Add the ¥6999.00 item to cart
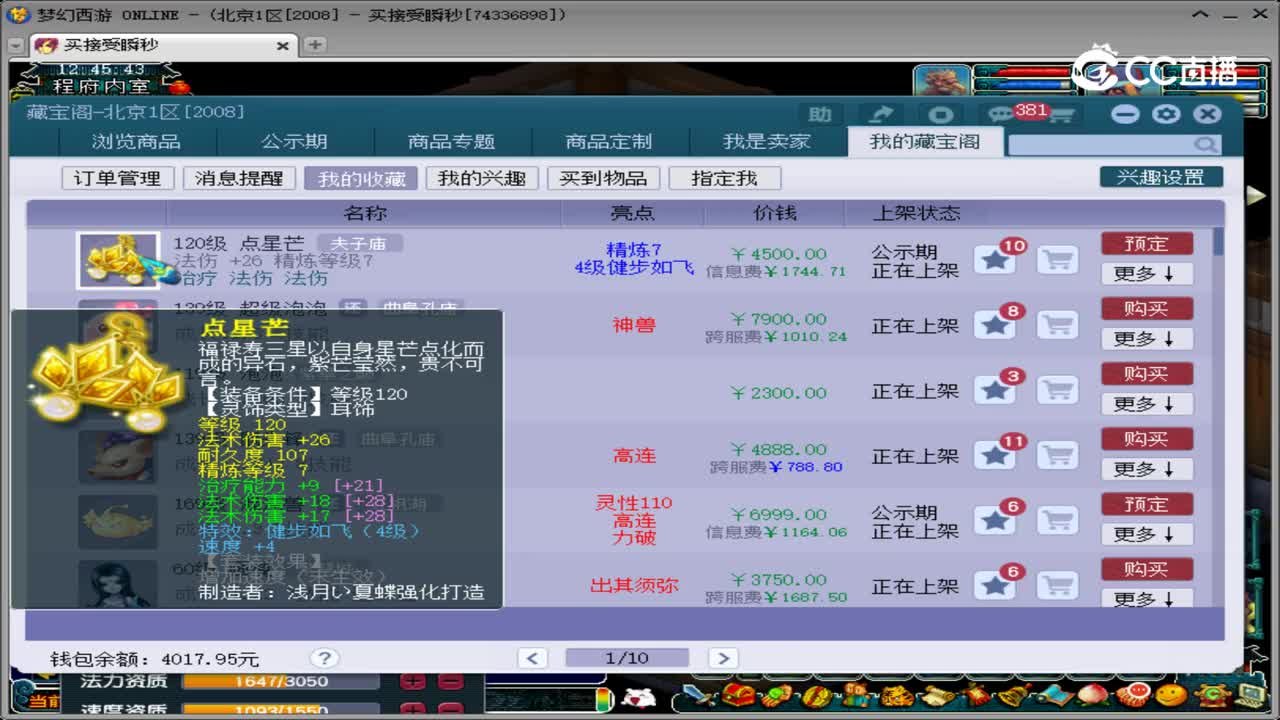 click(x=1057, y=520)
